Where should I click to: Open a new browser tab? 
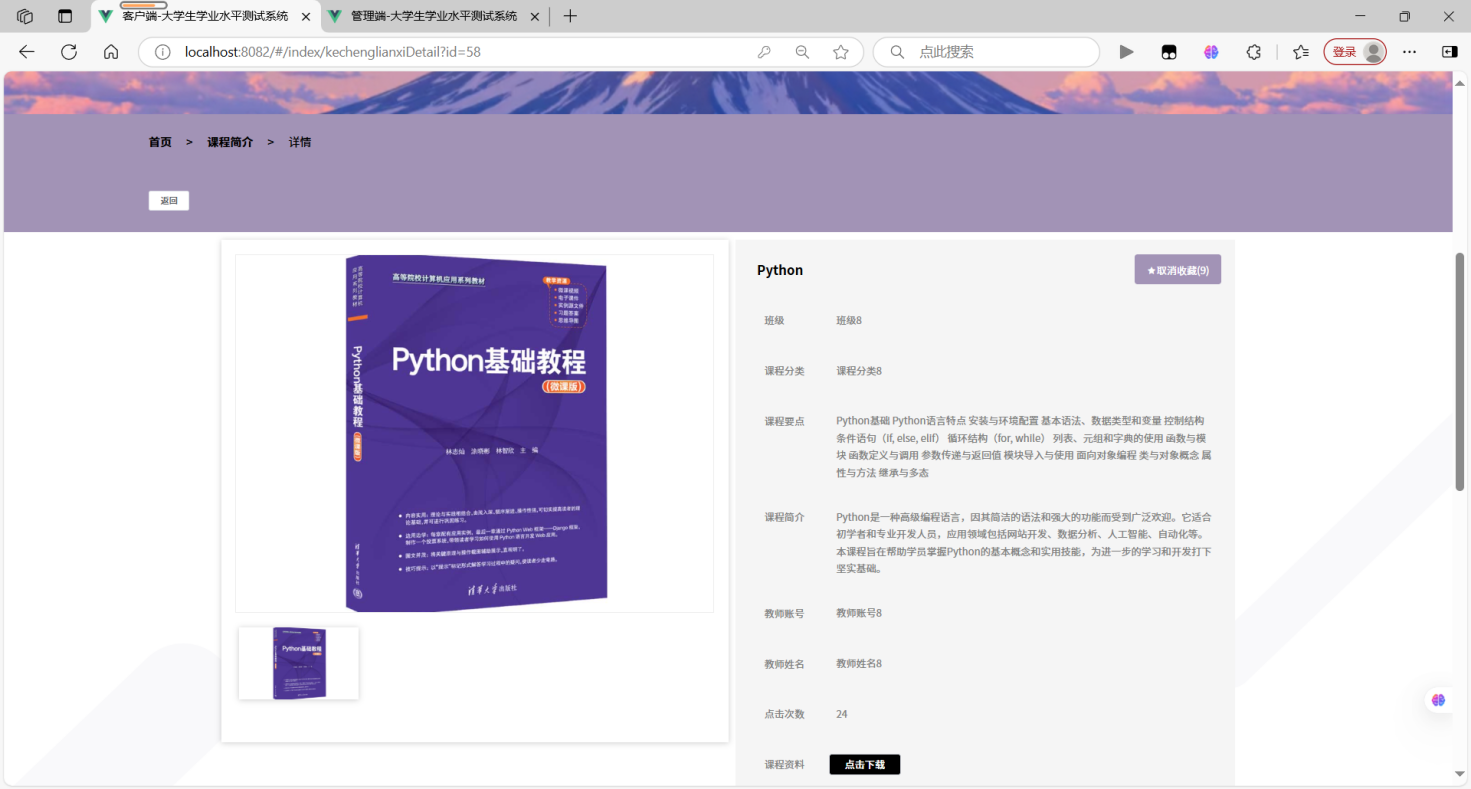570,16
